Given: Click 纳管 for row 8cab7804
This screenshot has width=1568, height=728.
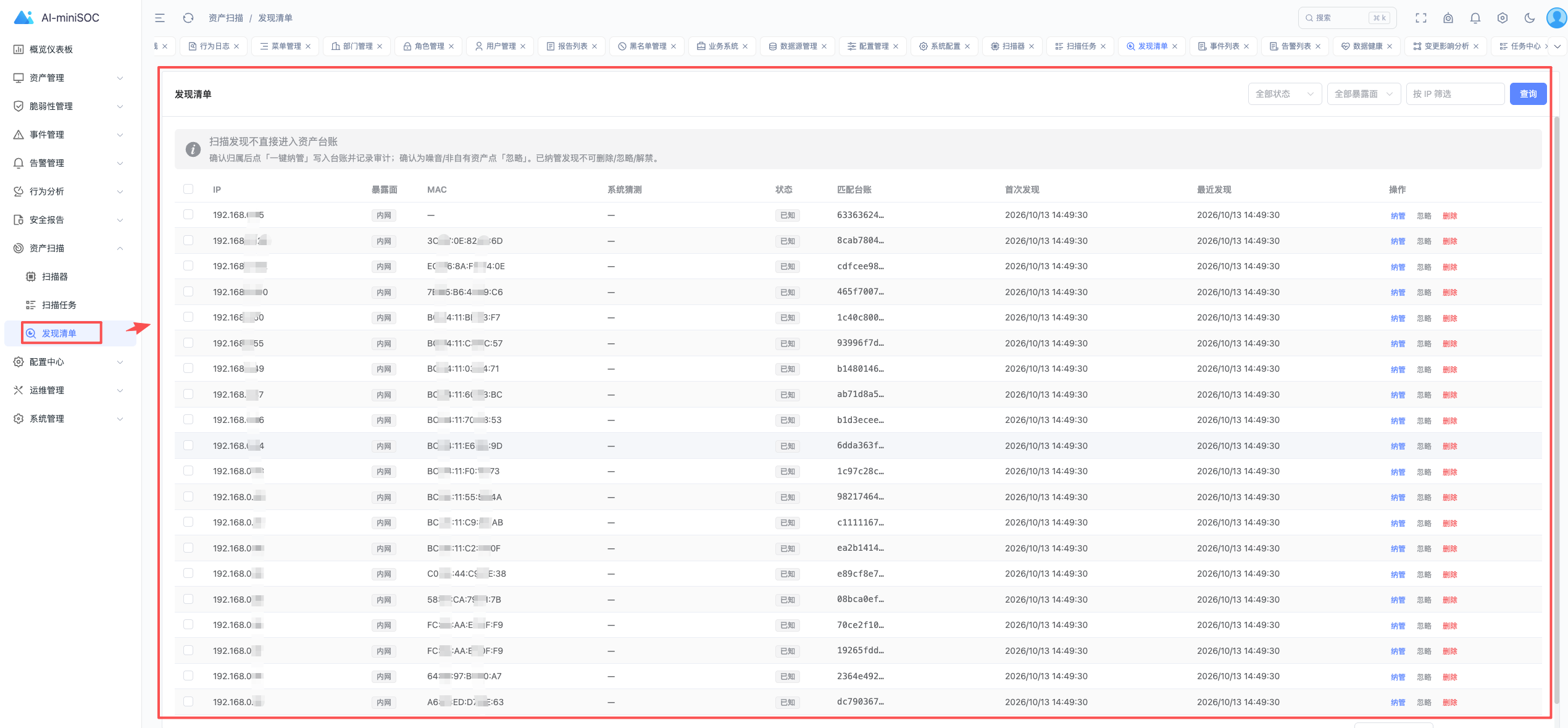Looking at the screenshot, I should pos(1398,241).
